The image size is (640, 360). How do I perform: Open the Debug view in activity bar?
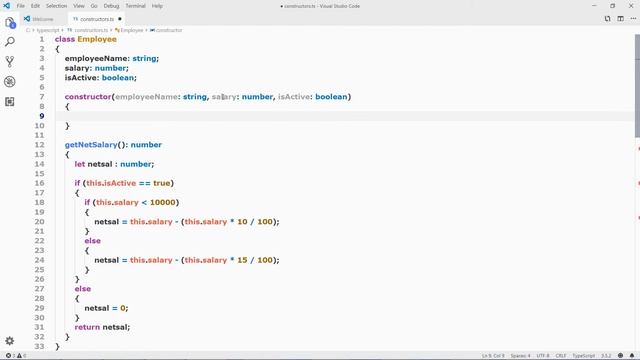point(10,82)
